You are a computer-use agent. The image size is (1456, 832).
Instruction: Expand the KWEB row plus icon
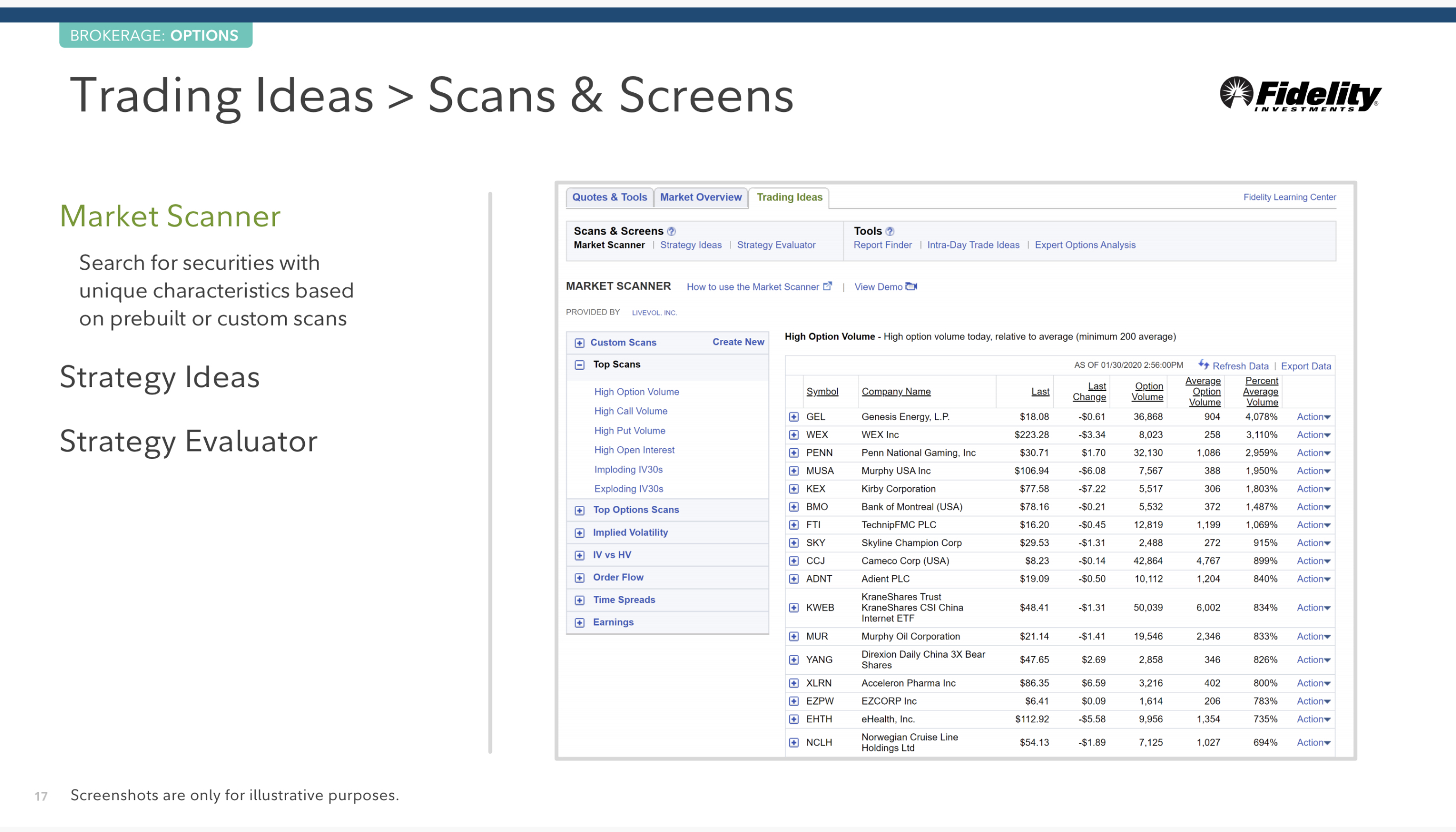click(794, 608)
